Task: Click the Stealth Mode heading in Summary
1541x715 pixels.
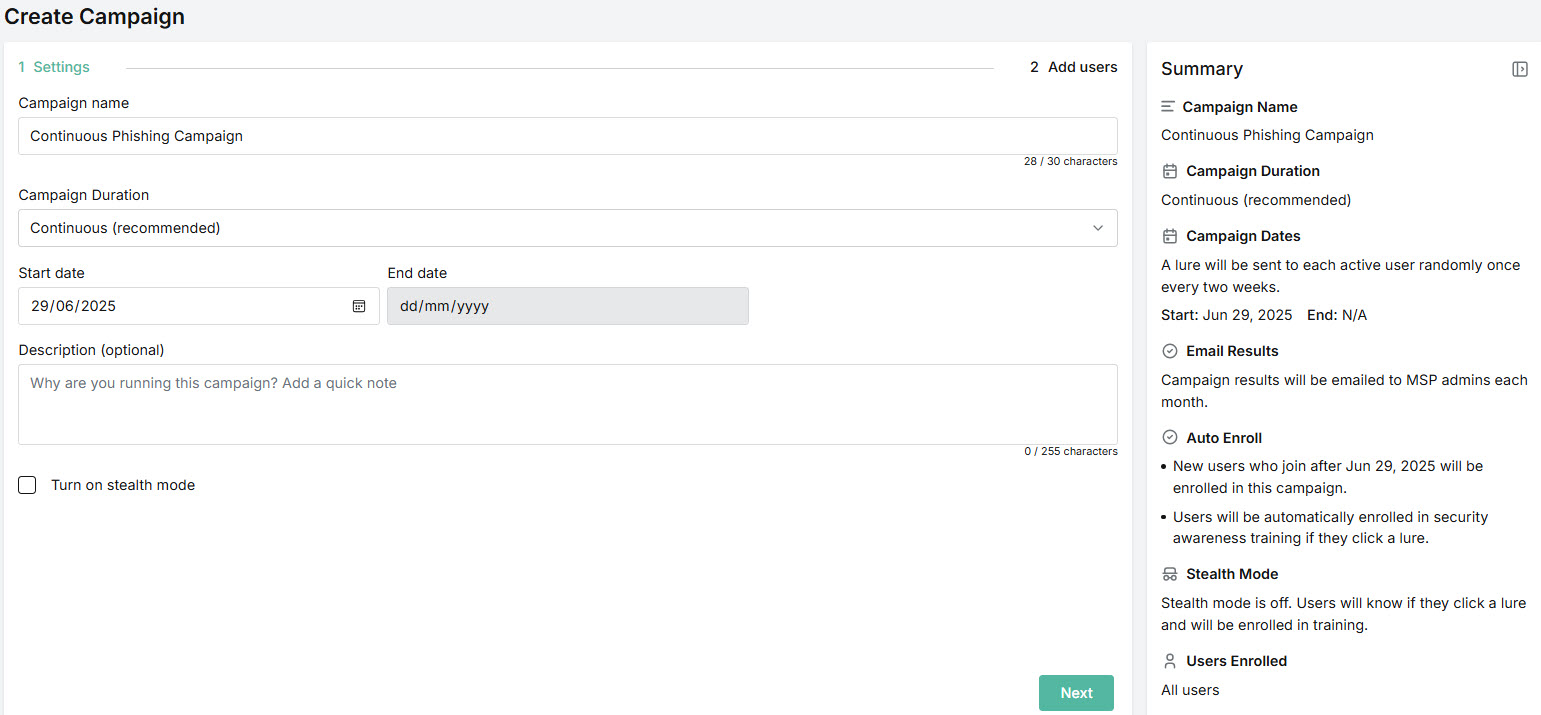Action: (x=1232, y=574)
